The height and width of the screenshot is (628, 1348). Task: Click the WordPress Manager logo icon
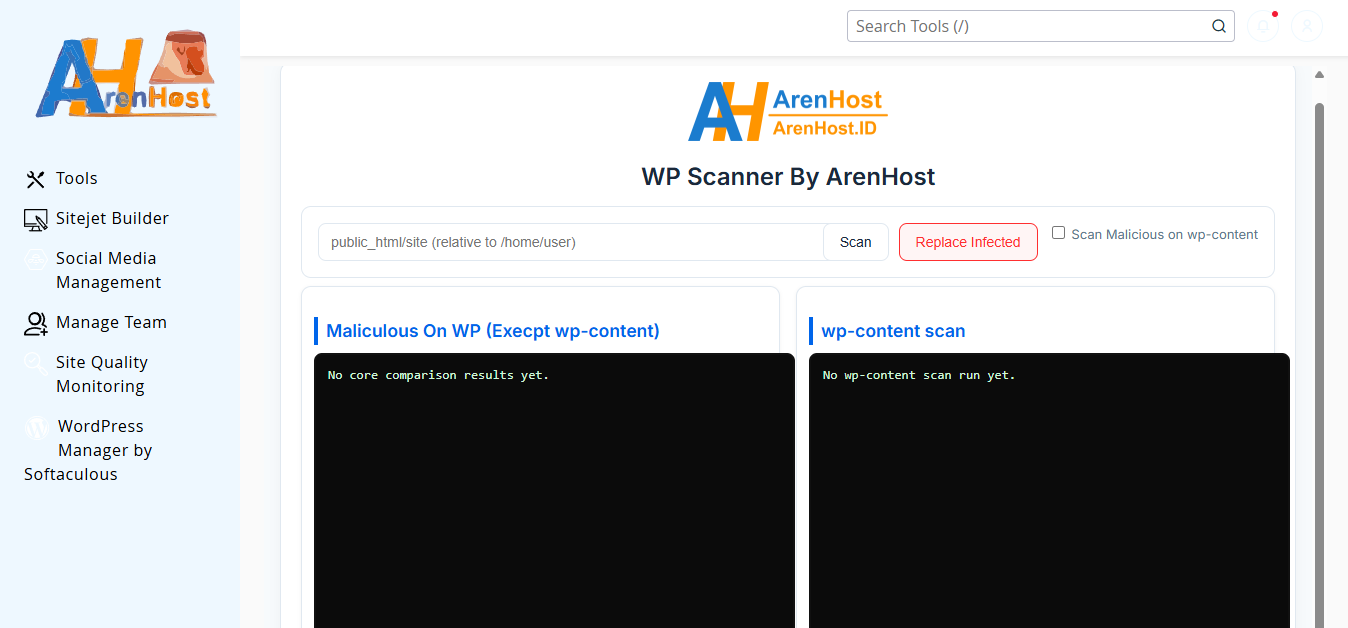click(37, 428)
